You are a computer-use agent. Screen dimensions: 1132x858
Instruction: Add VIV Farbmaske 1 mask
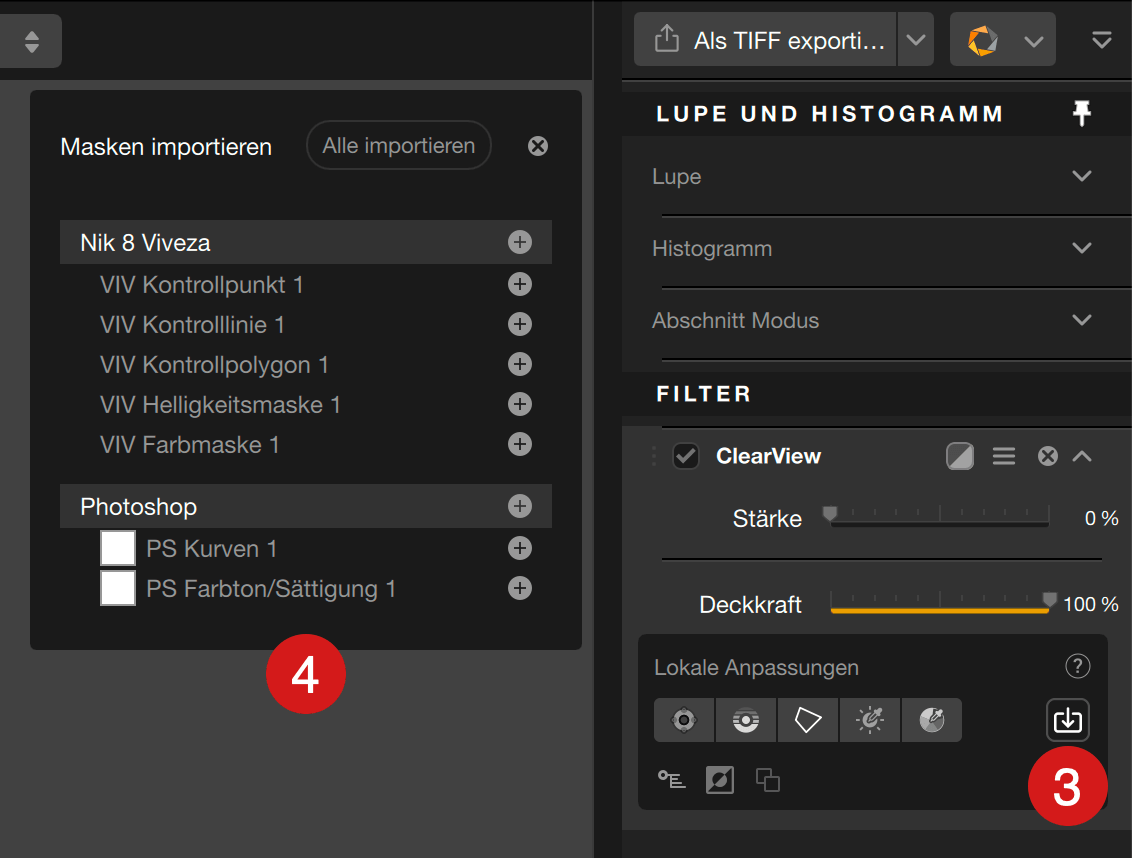520,444
